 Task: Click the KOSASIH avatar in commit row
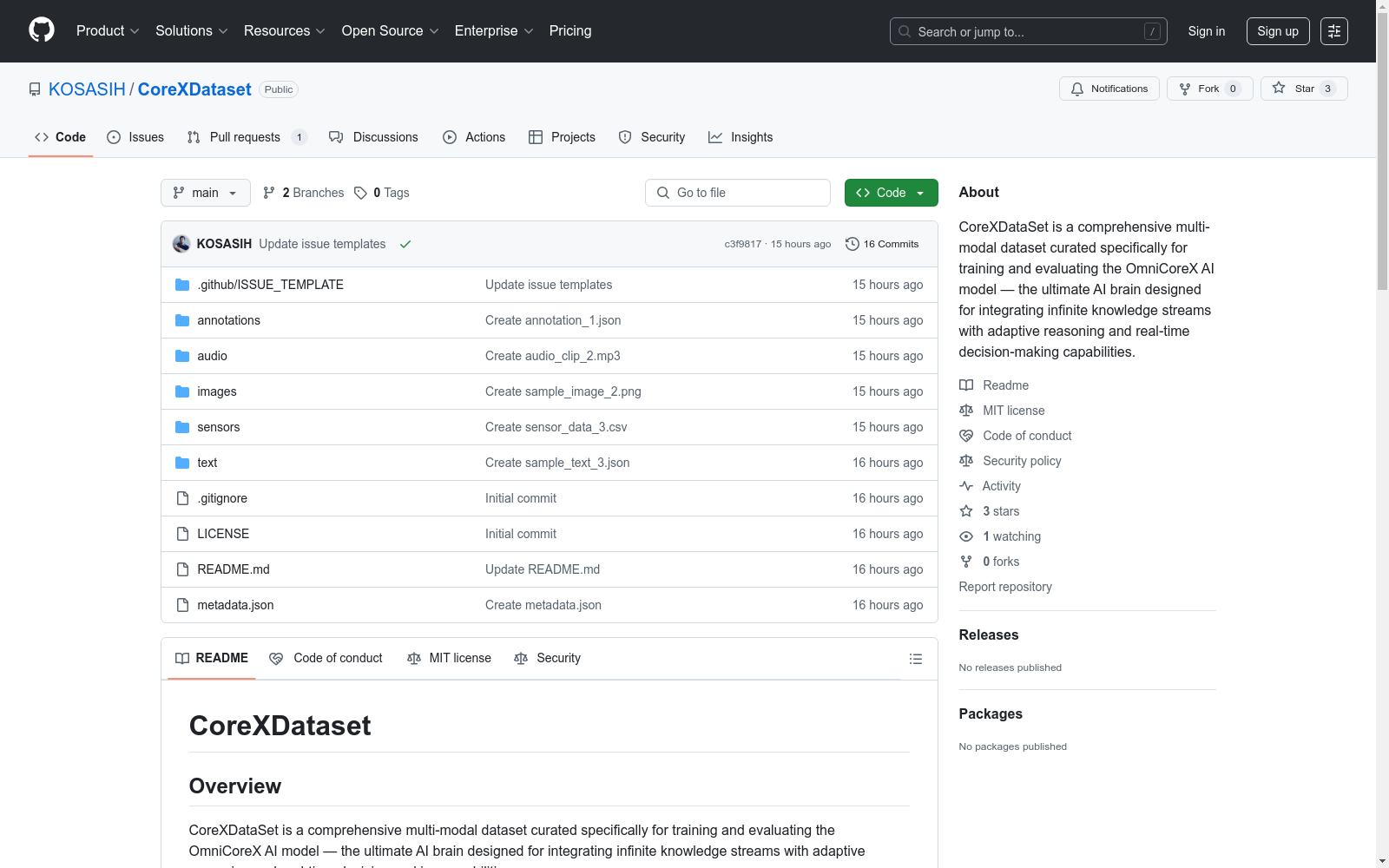(181, 244)
